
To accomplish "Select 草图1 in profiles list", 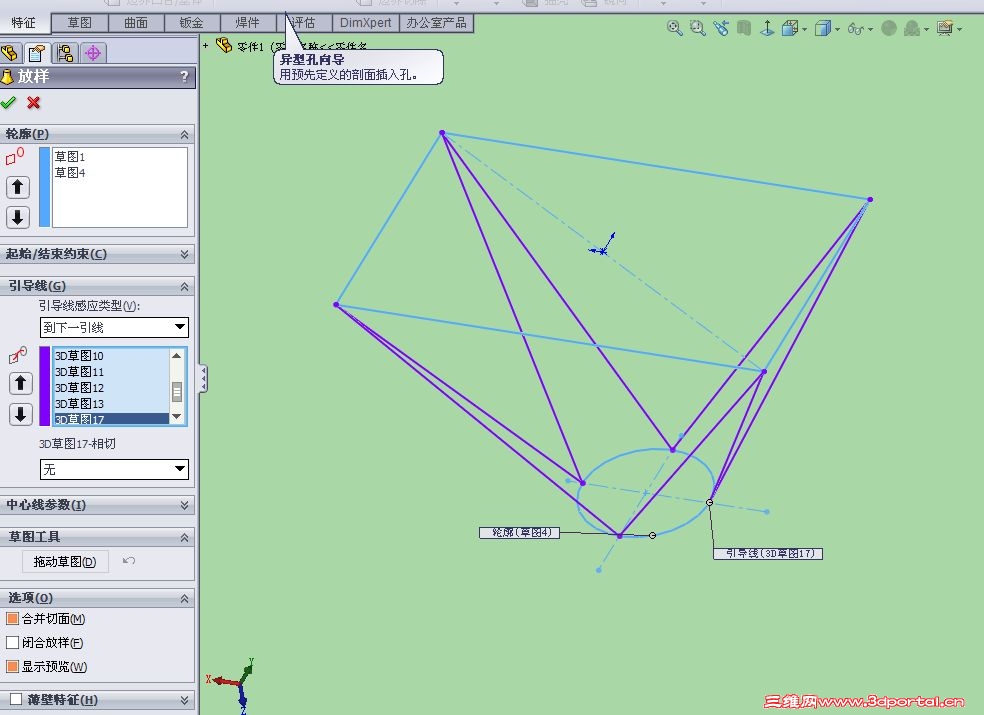I will tap(70, 156).
